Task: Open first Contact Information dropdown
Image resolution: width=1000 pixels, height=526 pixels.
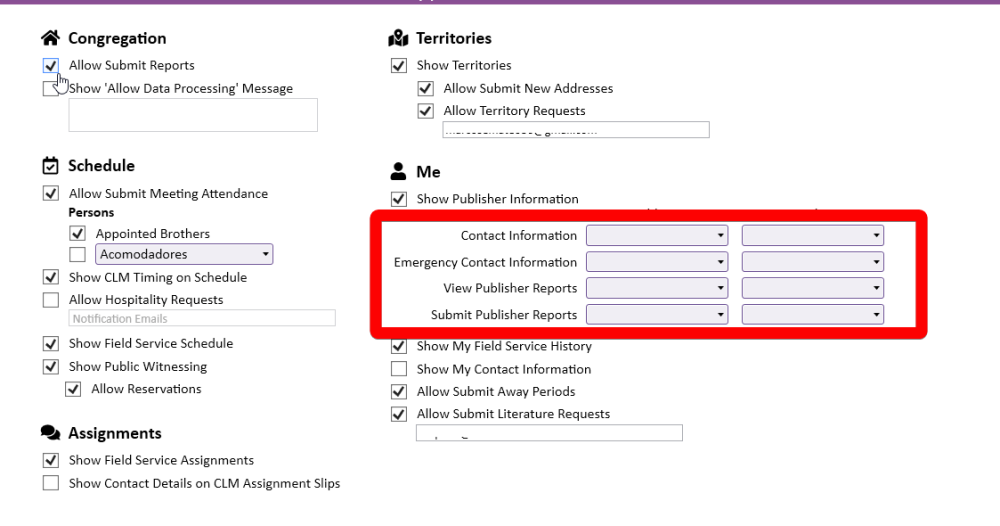Action: tap(656, 236)
